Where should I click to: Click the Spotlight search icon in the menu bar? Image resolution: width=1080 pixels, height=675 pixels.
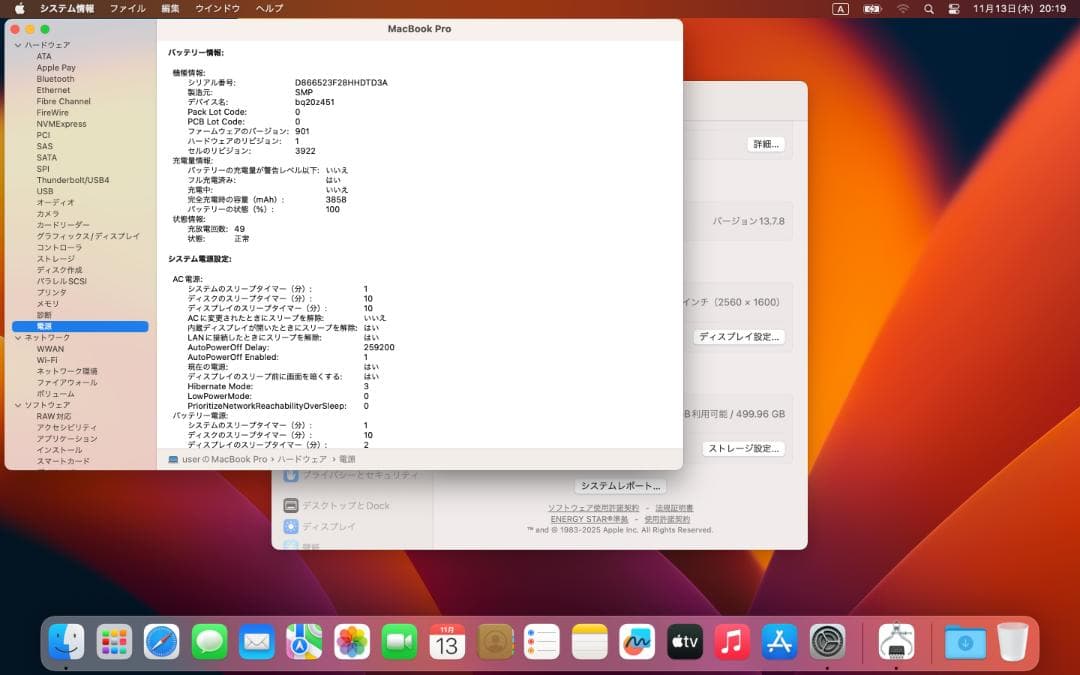pyautogui.click(x=927, y=8)
